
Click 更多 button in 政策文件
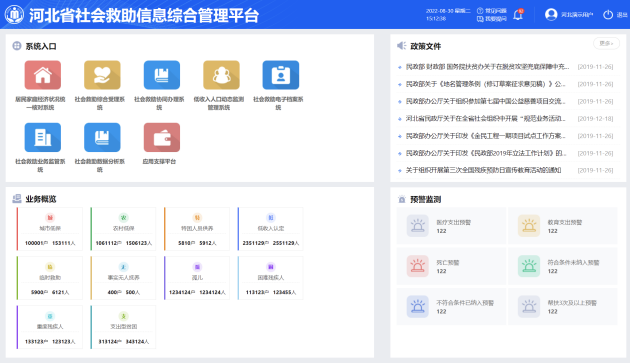pos(606,43)
